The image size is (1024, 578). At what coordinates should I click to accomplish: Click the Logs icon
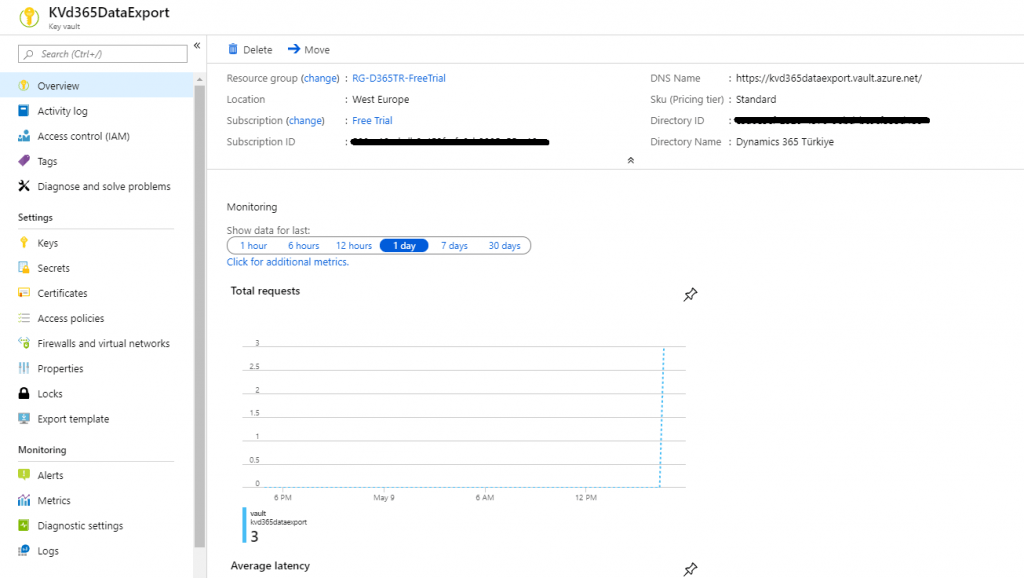pos(24,551)
